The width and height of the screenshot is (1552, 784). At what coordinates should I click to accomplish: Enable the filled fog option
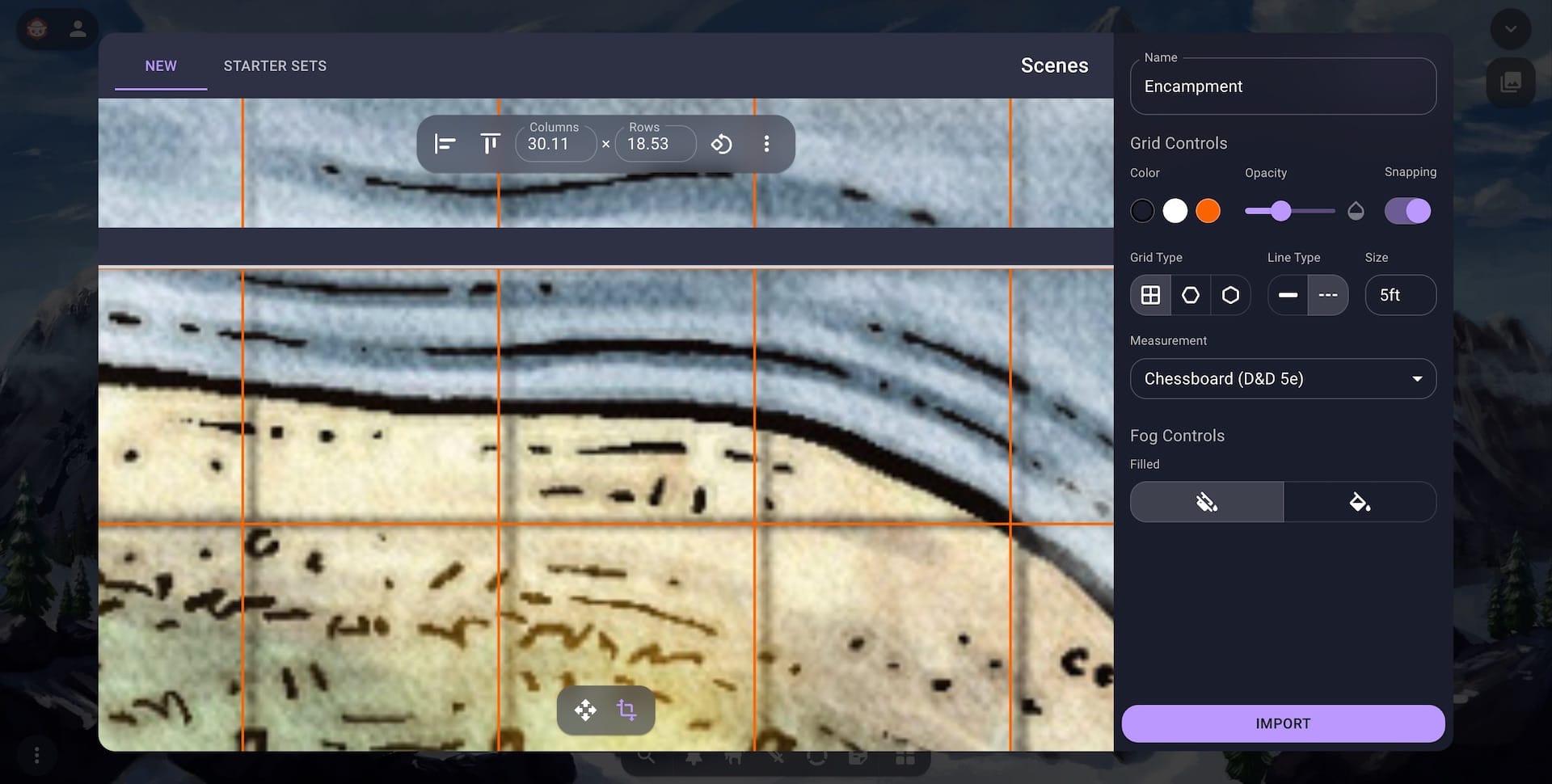point(1359,502)
